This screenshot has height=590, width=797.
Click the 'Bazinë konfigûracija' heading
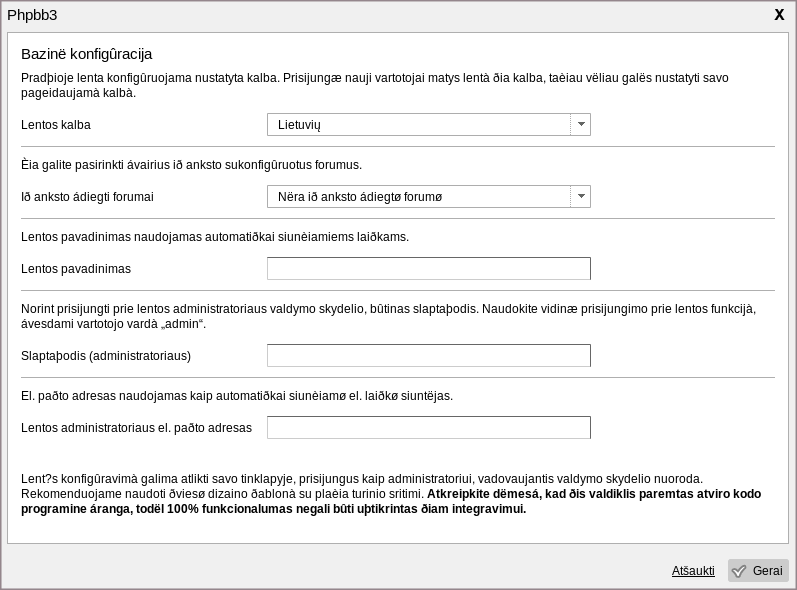(86, 54)
